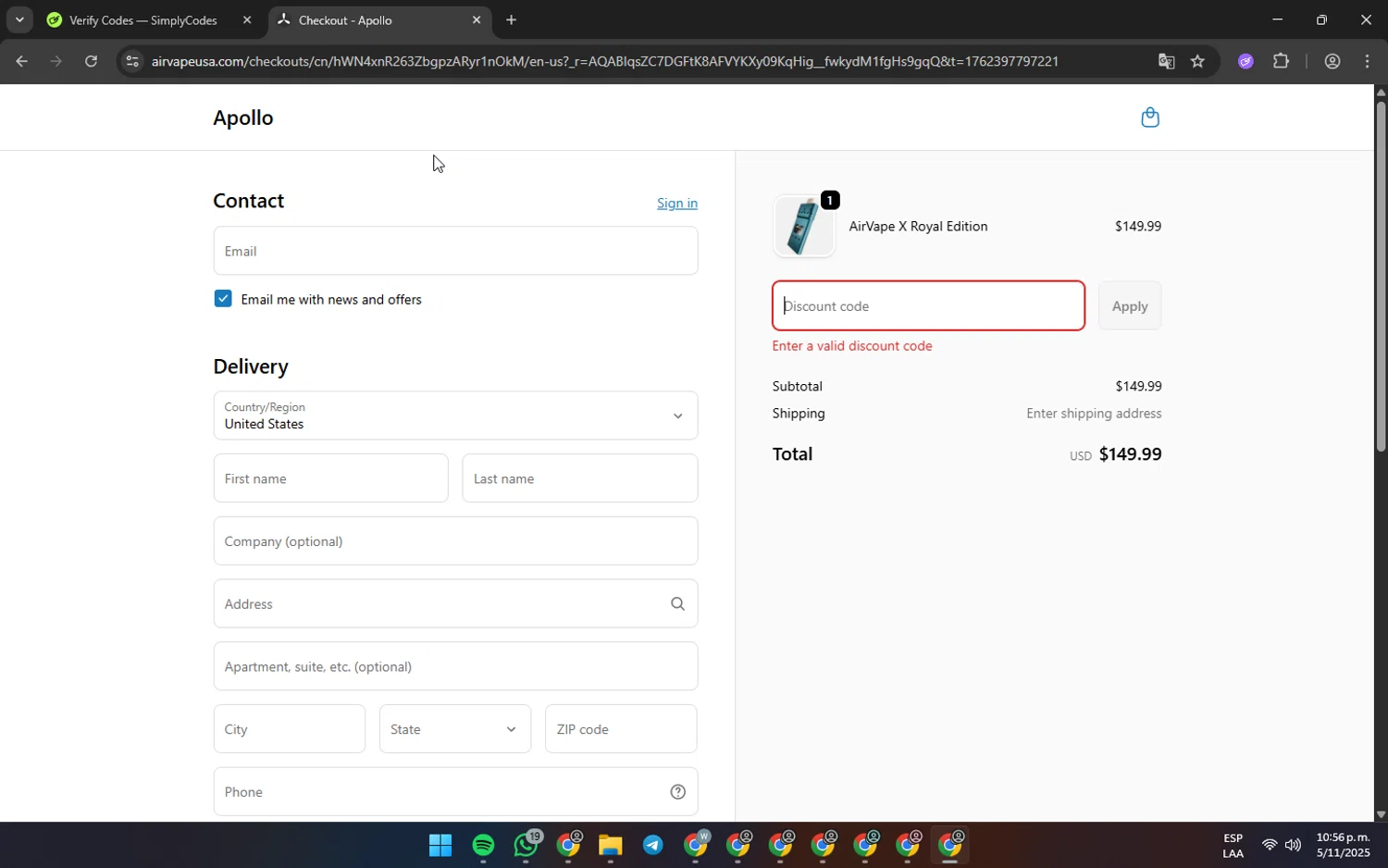Open the Chrome profile avatar
The width and height of the screenshot is (1388, 868).
click(1332, 61)
